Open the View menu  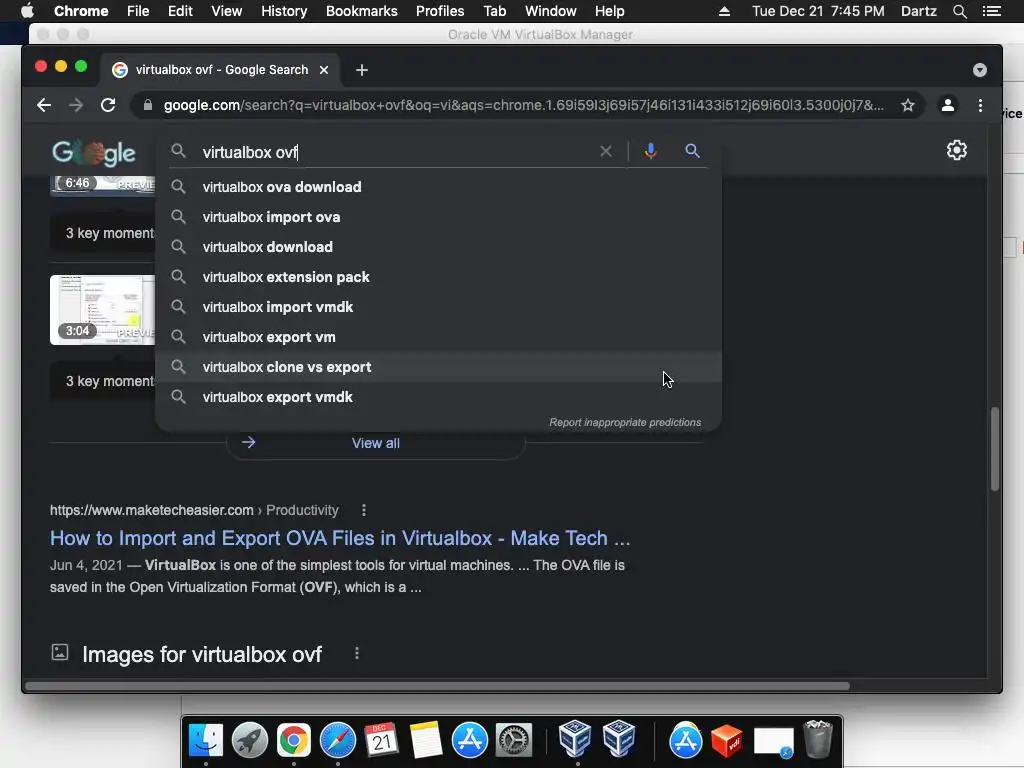click(x=227, y=11)
